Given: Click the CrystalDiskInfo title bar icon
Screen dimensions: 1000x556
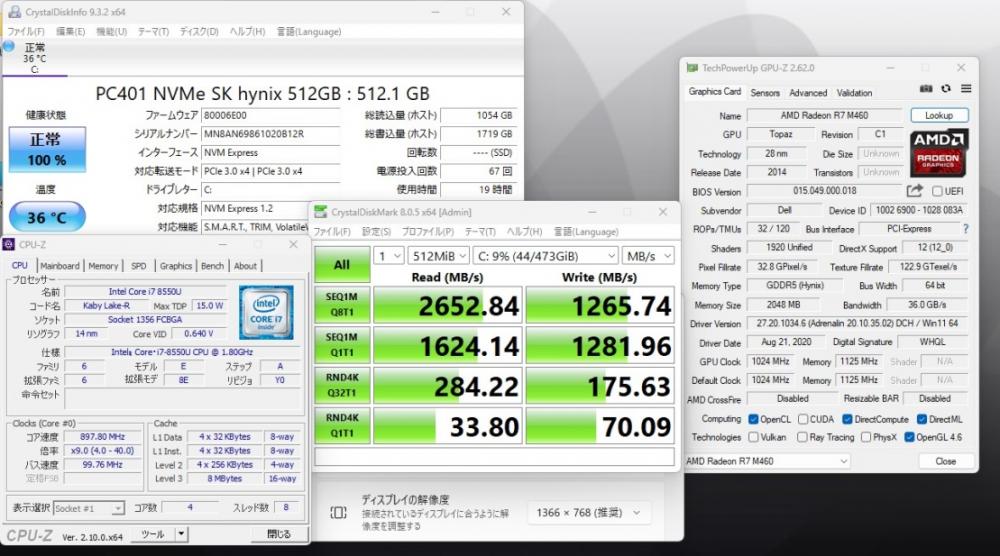Looking at the screenshot, I should (x=15, y=12).
